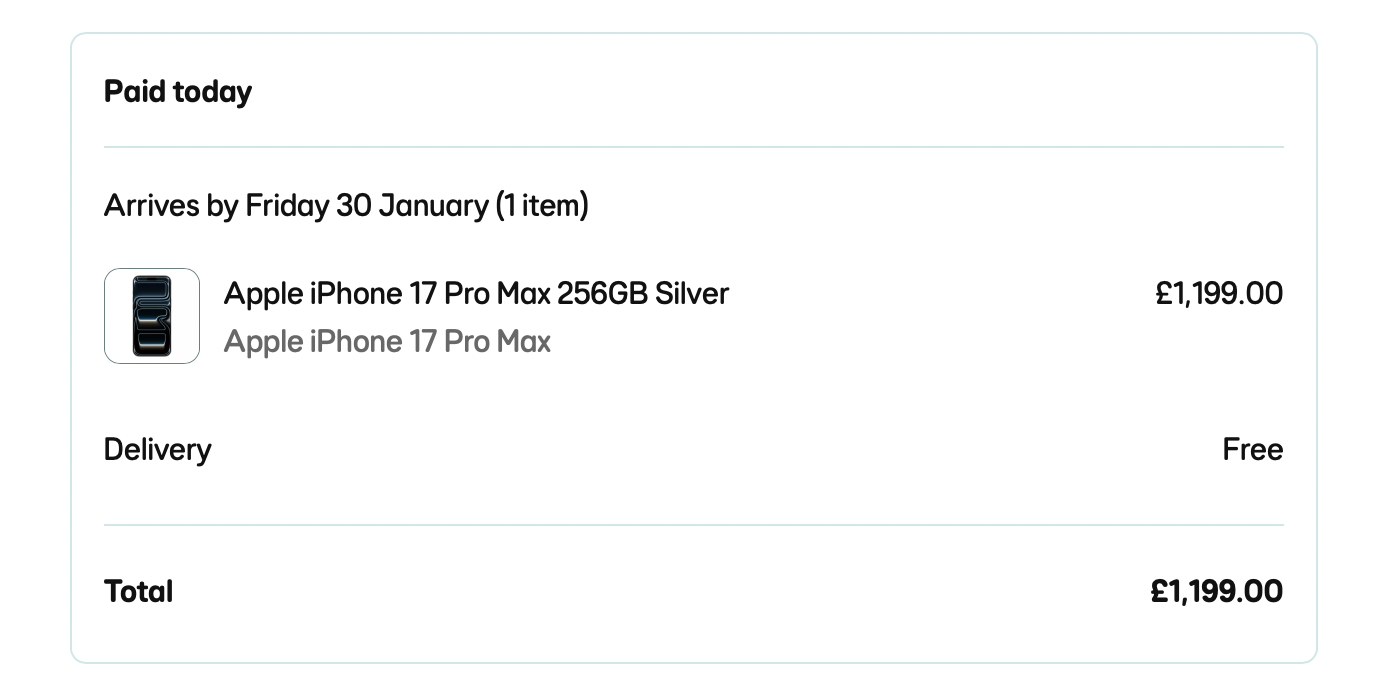Click the iPhone 17 Pro Max thumbnail

coord(152,316)
